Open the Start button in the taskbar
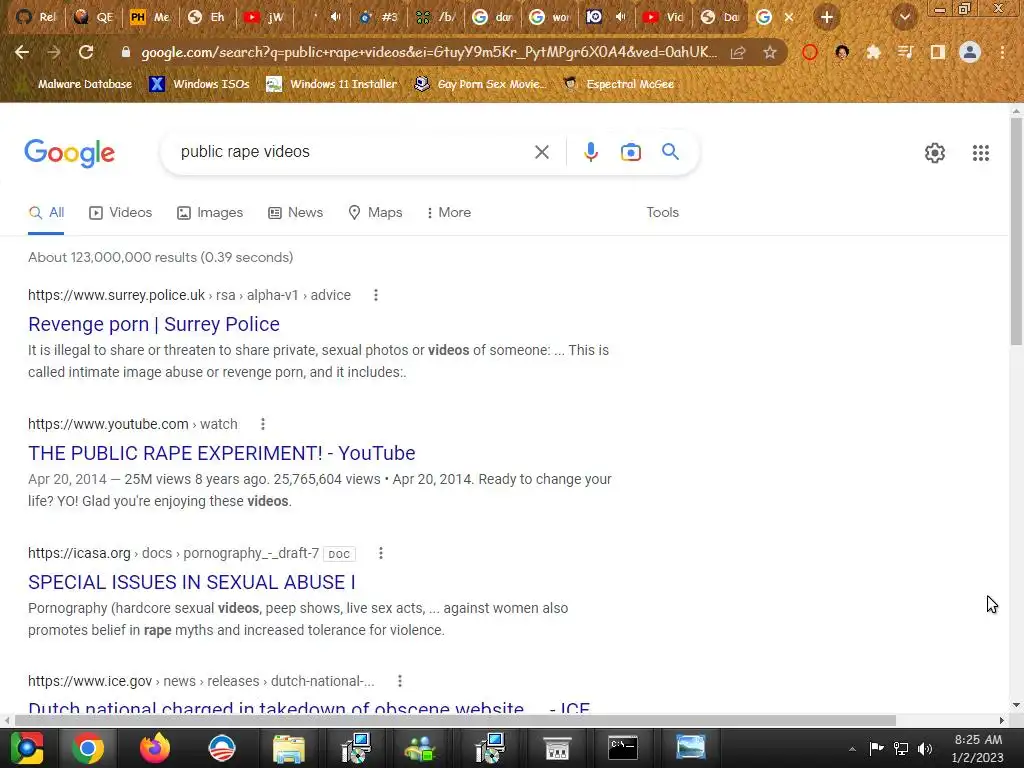Image resolution: width=1024 pixels, height=768 pixels. pos(27,748)
